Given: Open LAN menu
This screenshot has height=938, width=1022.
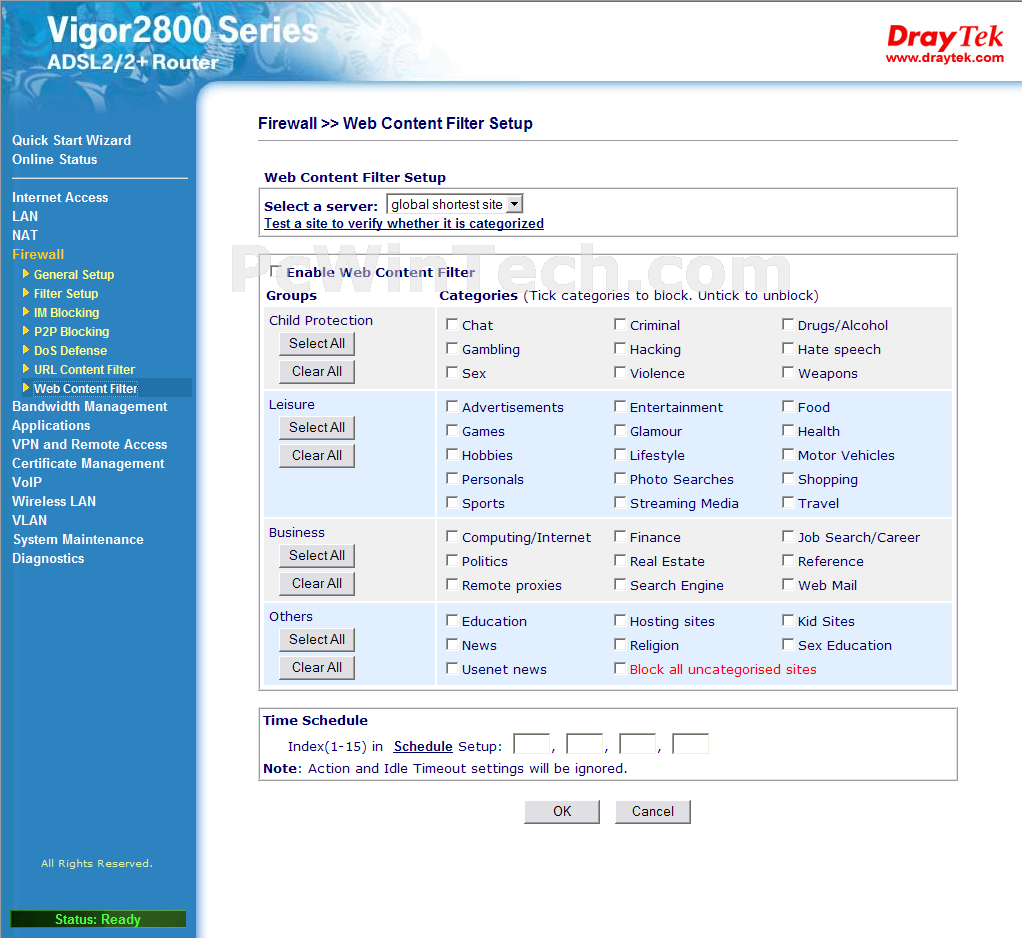Looking at the screenshot, I should click(x=25, y=216).
